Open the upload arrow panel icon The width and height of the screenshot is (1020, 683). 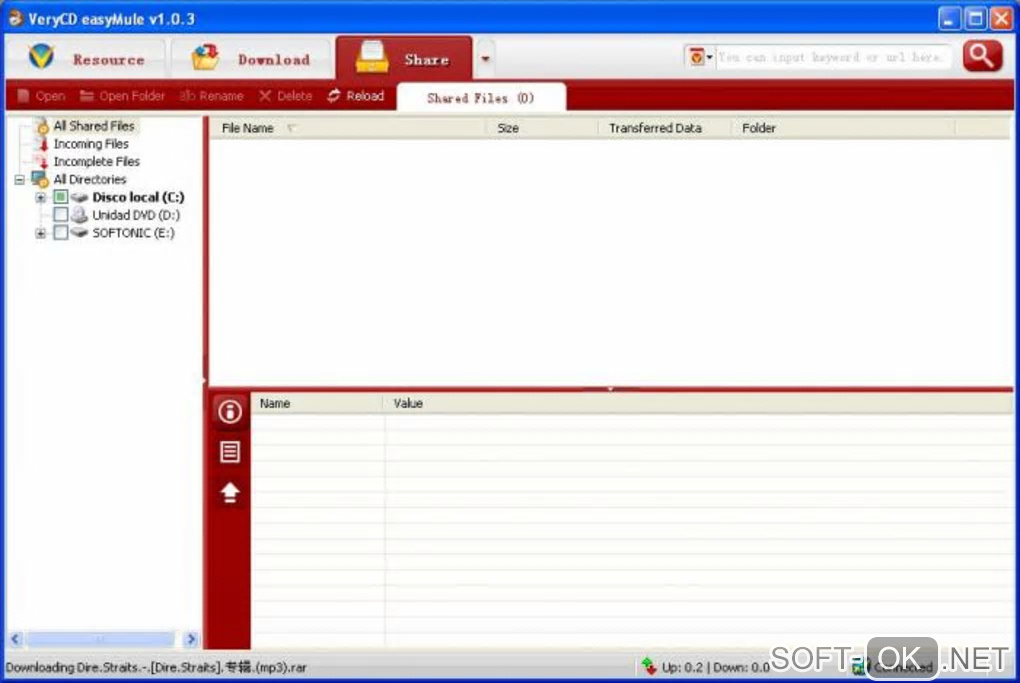point(230,492)
